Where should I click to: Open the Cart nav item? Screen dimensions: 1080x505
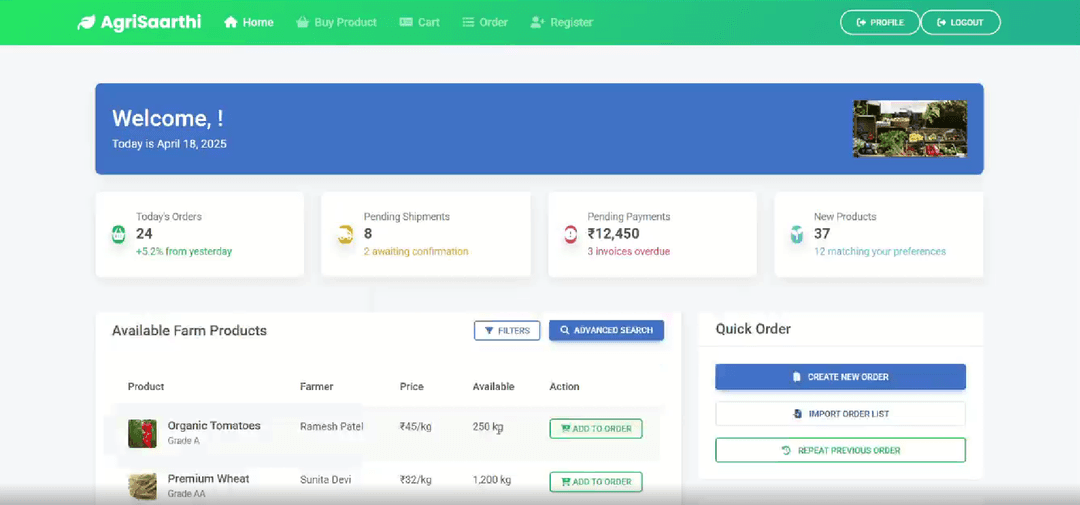[x=419, y=22]
